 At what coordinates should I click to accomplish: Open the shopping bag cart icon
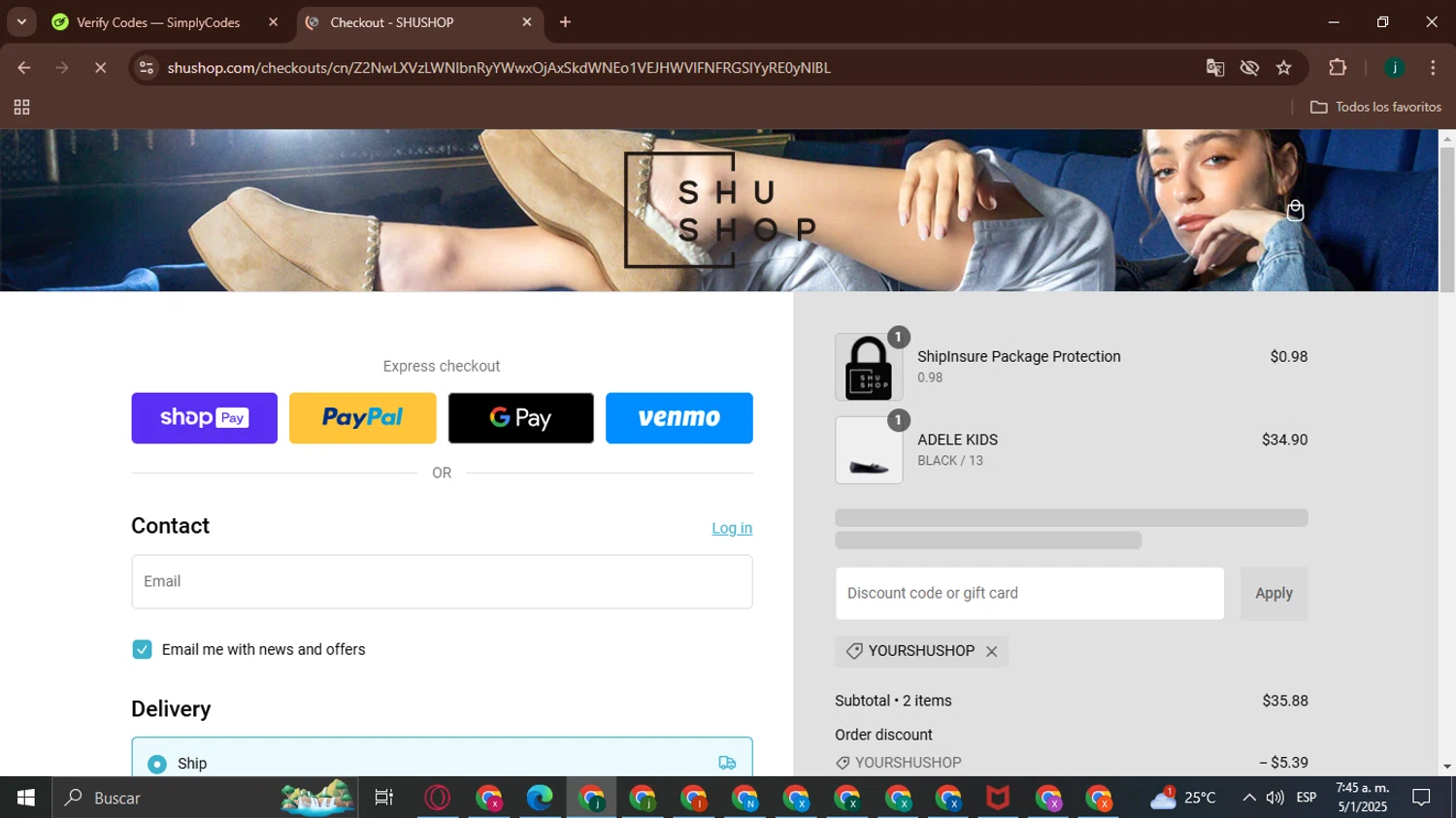(x=1295, y=211)
